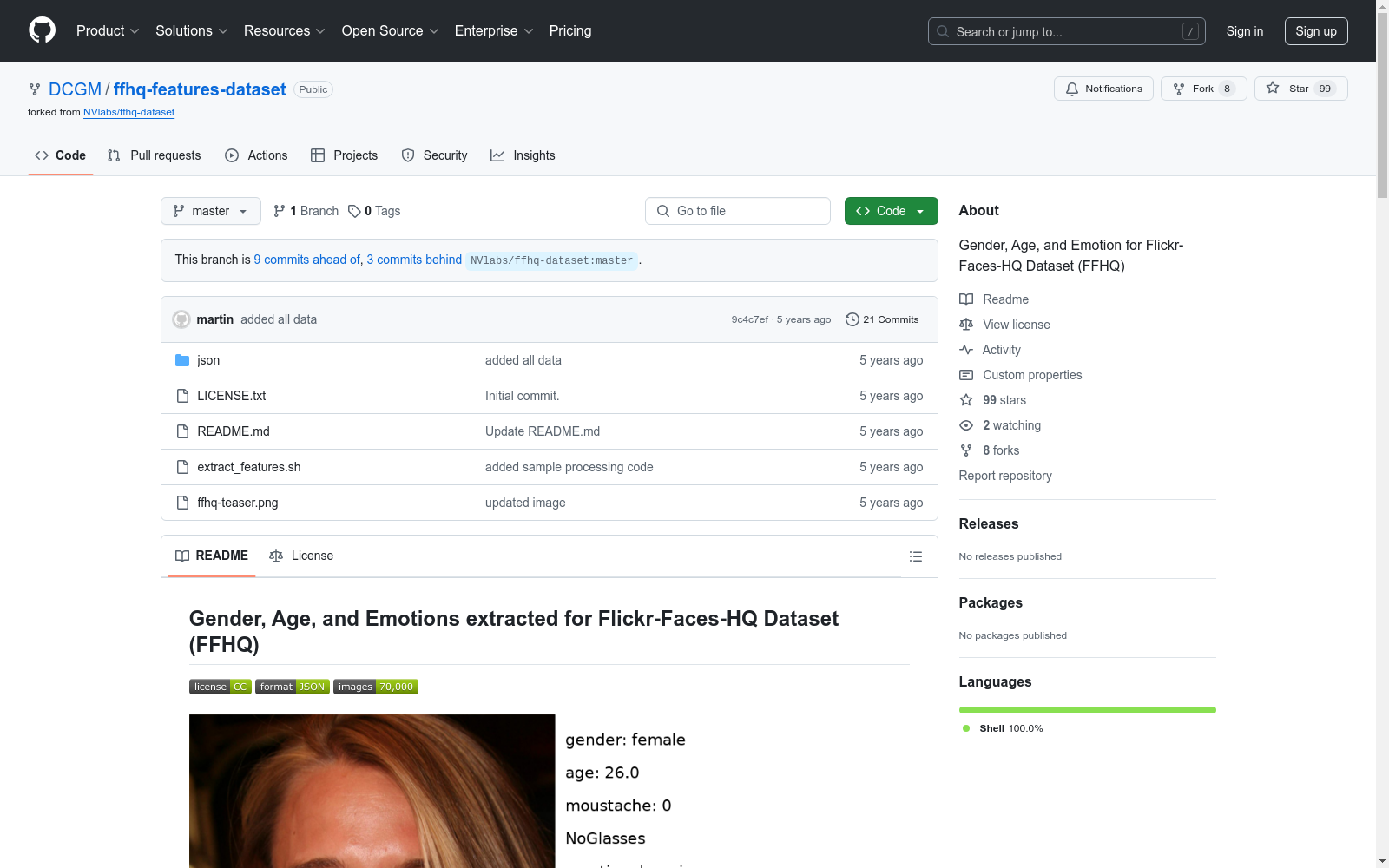The height and width of the screenshot is (868, 1389).
Task: Star this repository
Action: pos(1300,89)
